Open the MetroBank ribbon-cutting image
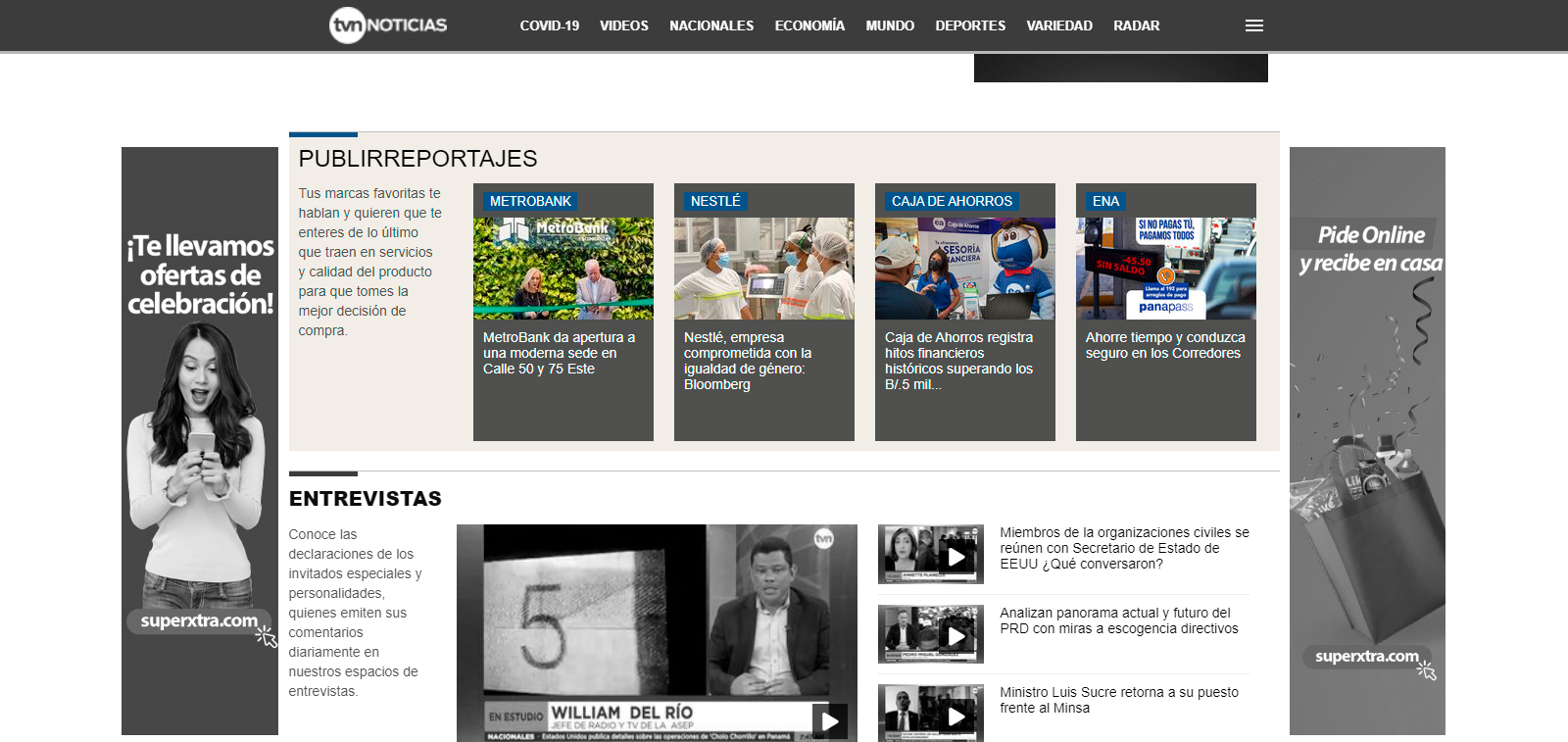 tap(563, 269)
